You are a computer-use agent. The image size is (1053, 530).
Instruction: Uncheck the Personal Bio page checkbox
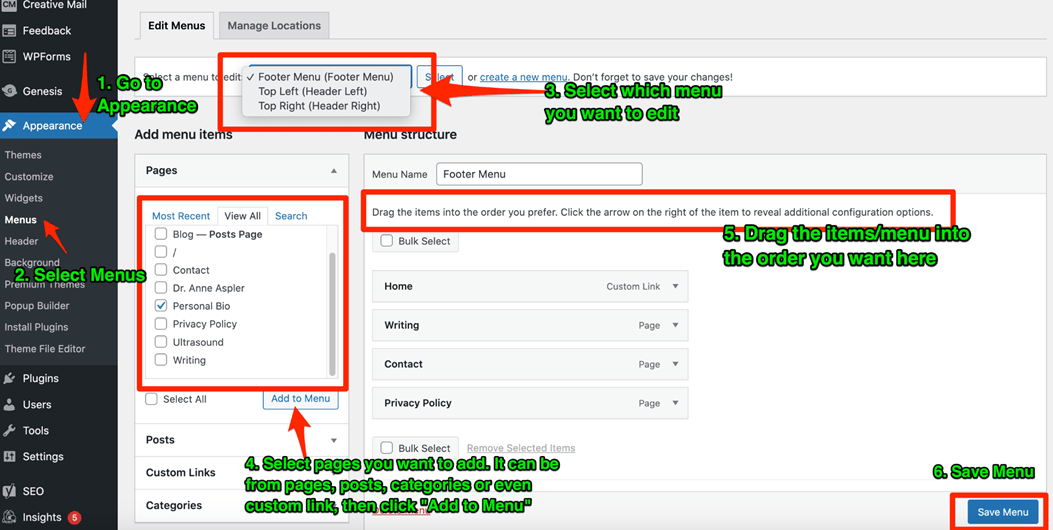tap(161, 306)
